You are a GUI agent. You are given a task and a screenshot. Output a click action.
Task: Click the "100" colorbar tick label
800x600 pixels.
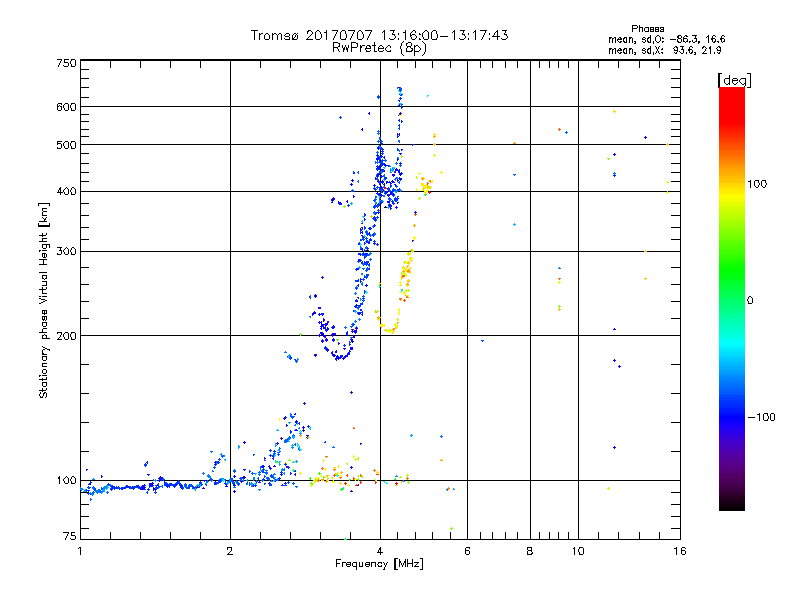(757, 184)
